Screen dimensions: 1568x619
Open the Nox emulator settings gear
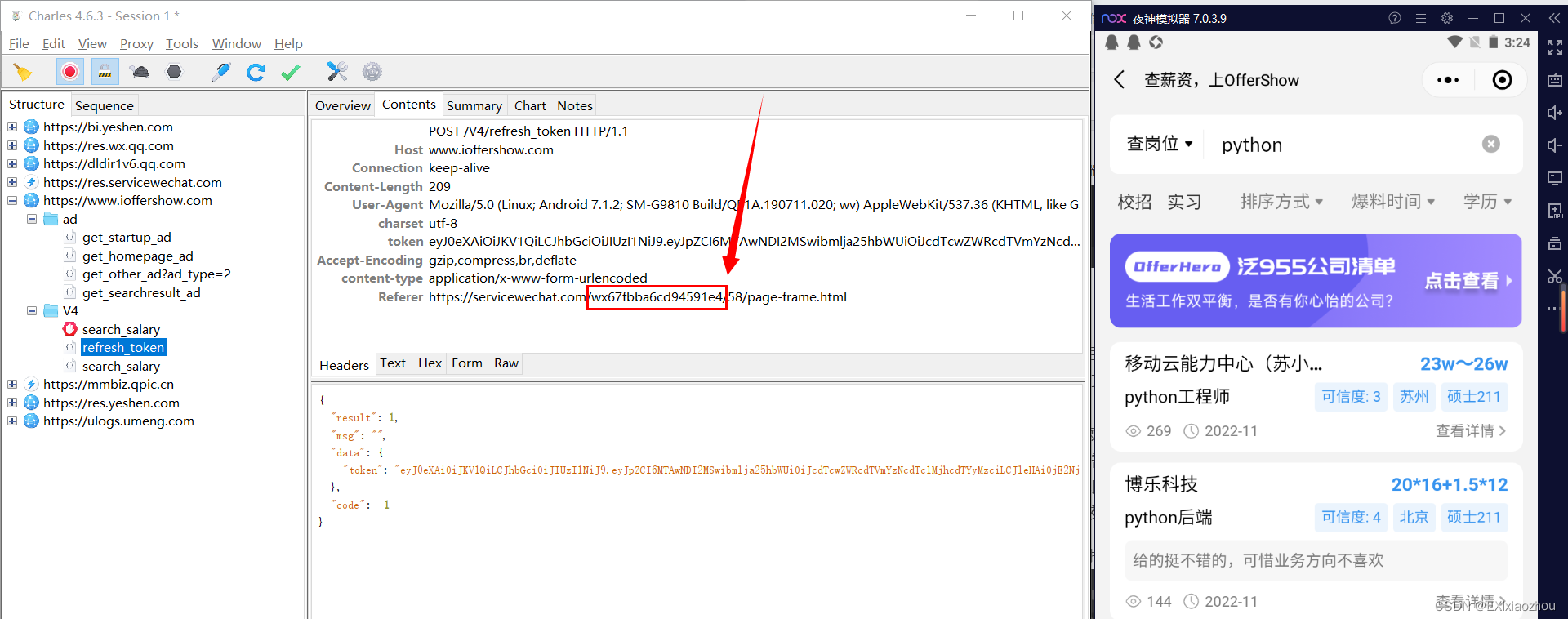[1447, 18]
